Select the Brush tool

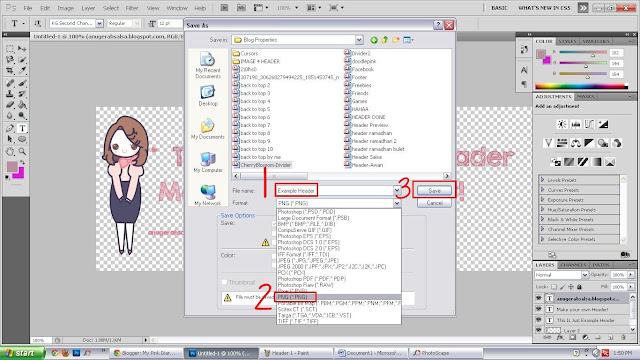coord(22,83)
